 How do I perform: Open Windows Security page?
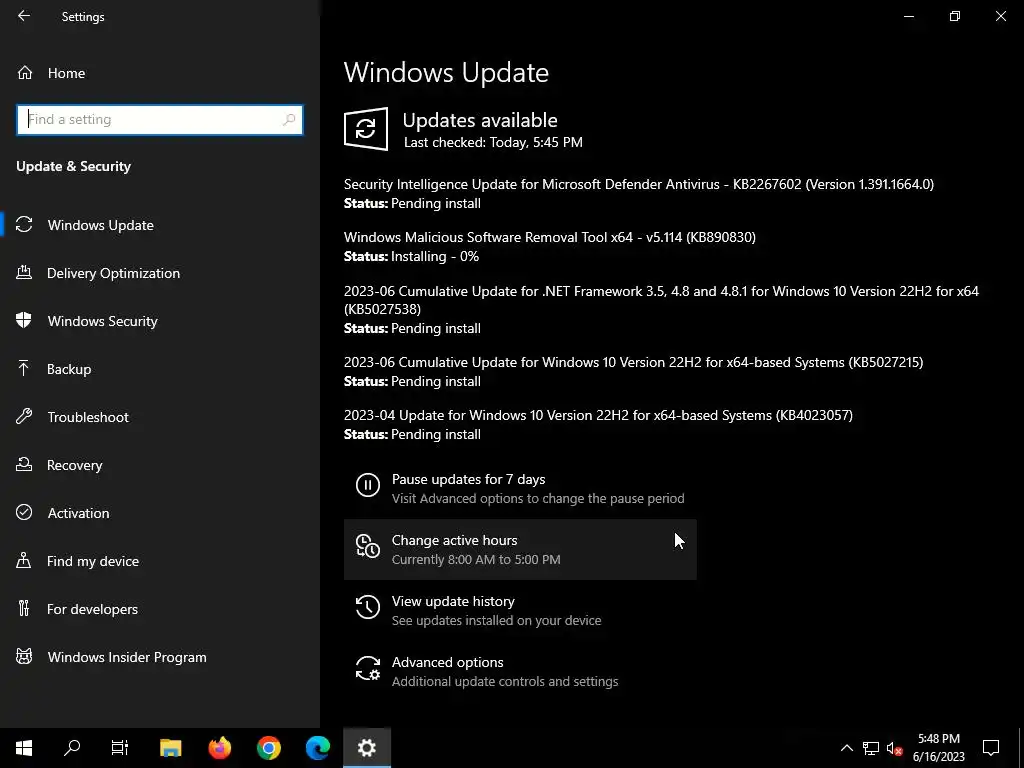coord(160,321)
